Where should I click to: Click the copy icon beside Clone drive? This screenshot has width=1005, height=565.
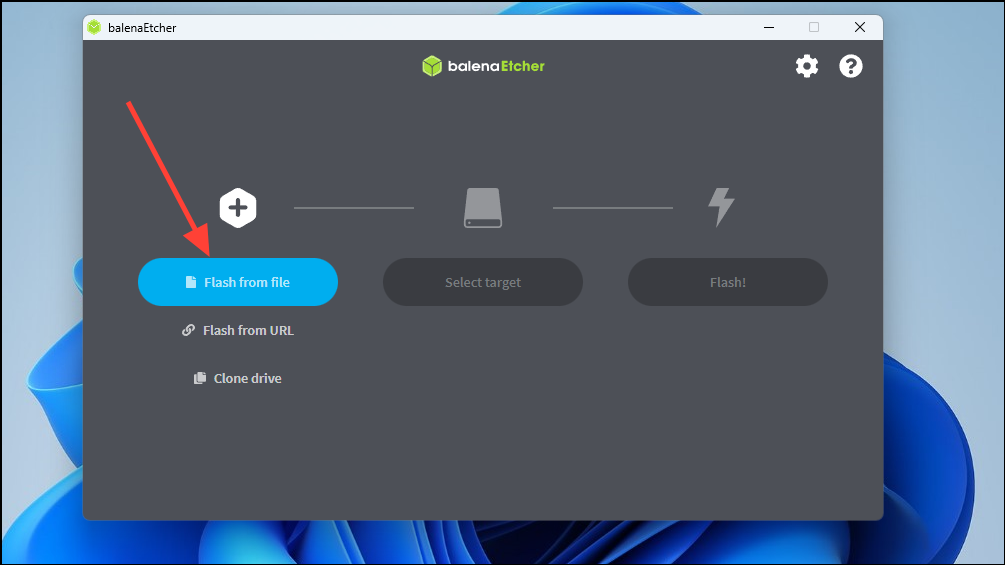click(x=200, y=379)
